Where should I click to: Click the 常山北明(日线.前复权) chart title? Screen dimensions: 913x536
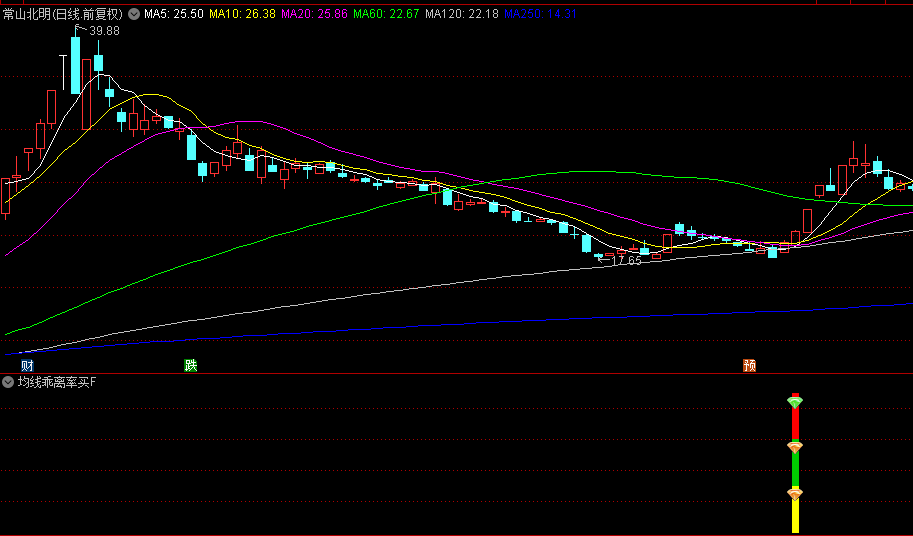(63, 14)
